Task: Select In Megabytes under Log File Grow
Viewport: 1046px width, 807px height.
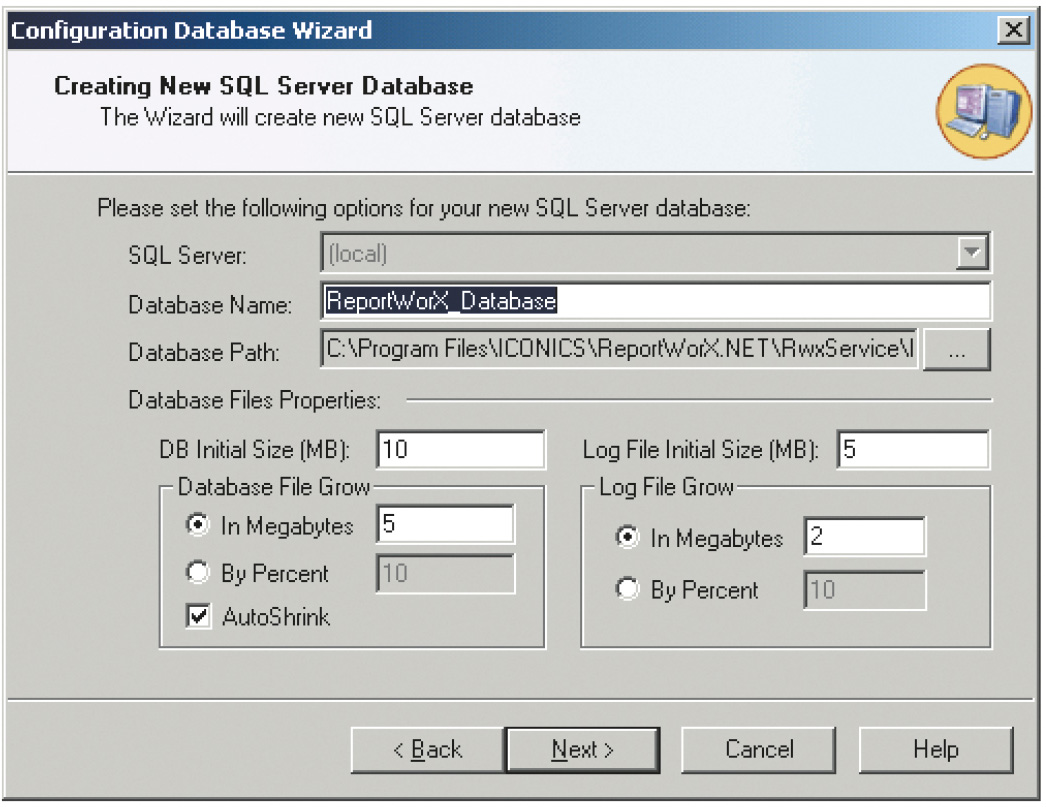Action: pos(626,537)
